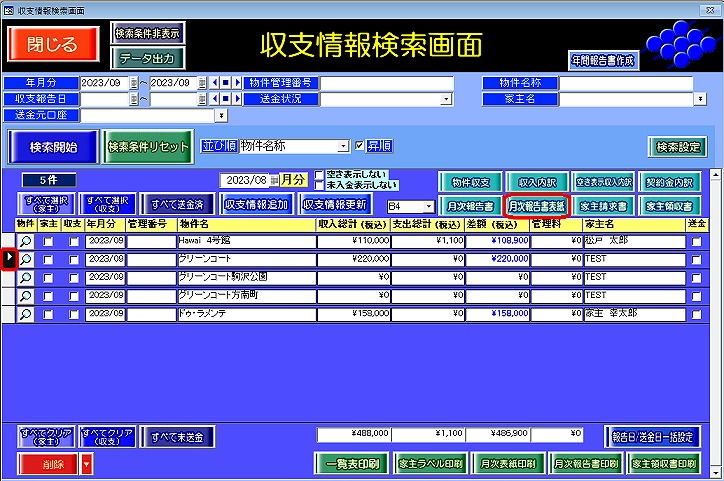The height and width of the screenshot is (481, 724).
Task: Open details magnifier for Hawaii 4号館 row
Action: 26,241
